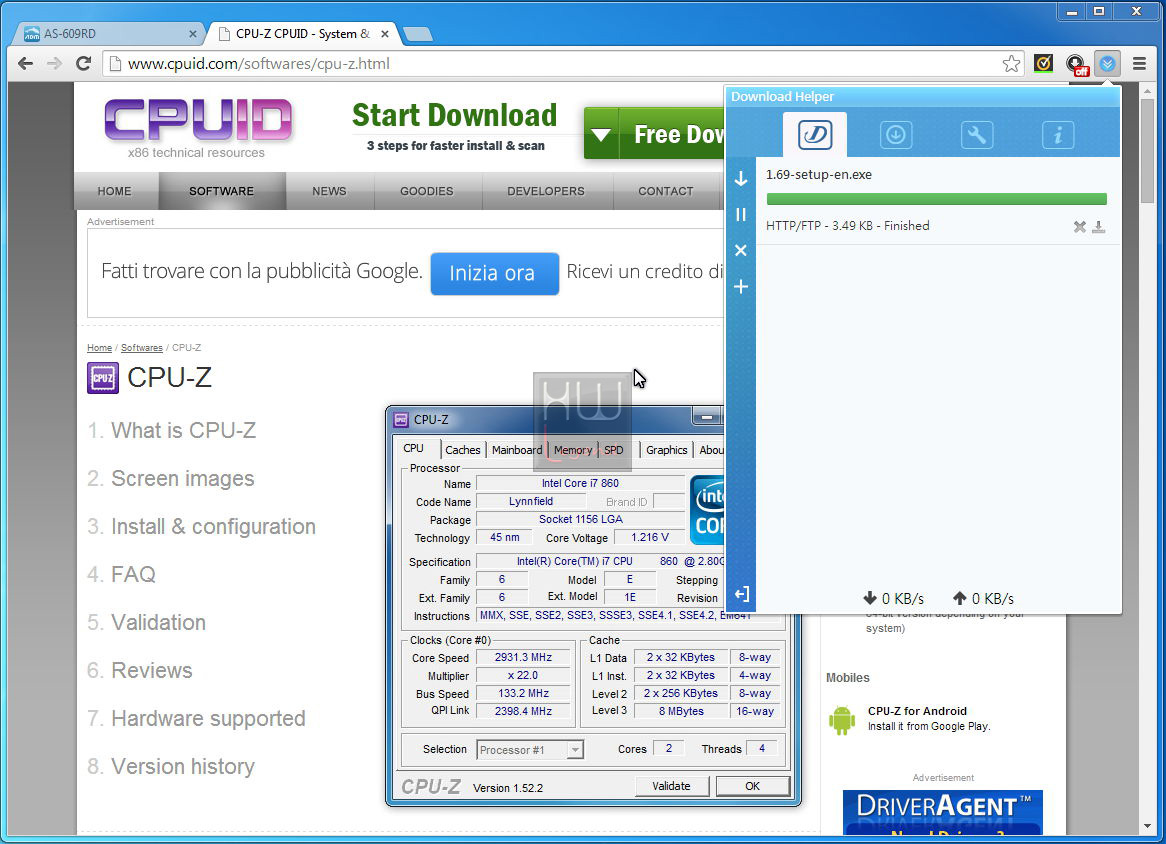Image resolution: width=1166 pixels, height=844 pixels.
Task: Click the green dropdown arrow beside Free Download
Action: pos(602,134)
